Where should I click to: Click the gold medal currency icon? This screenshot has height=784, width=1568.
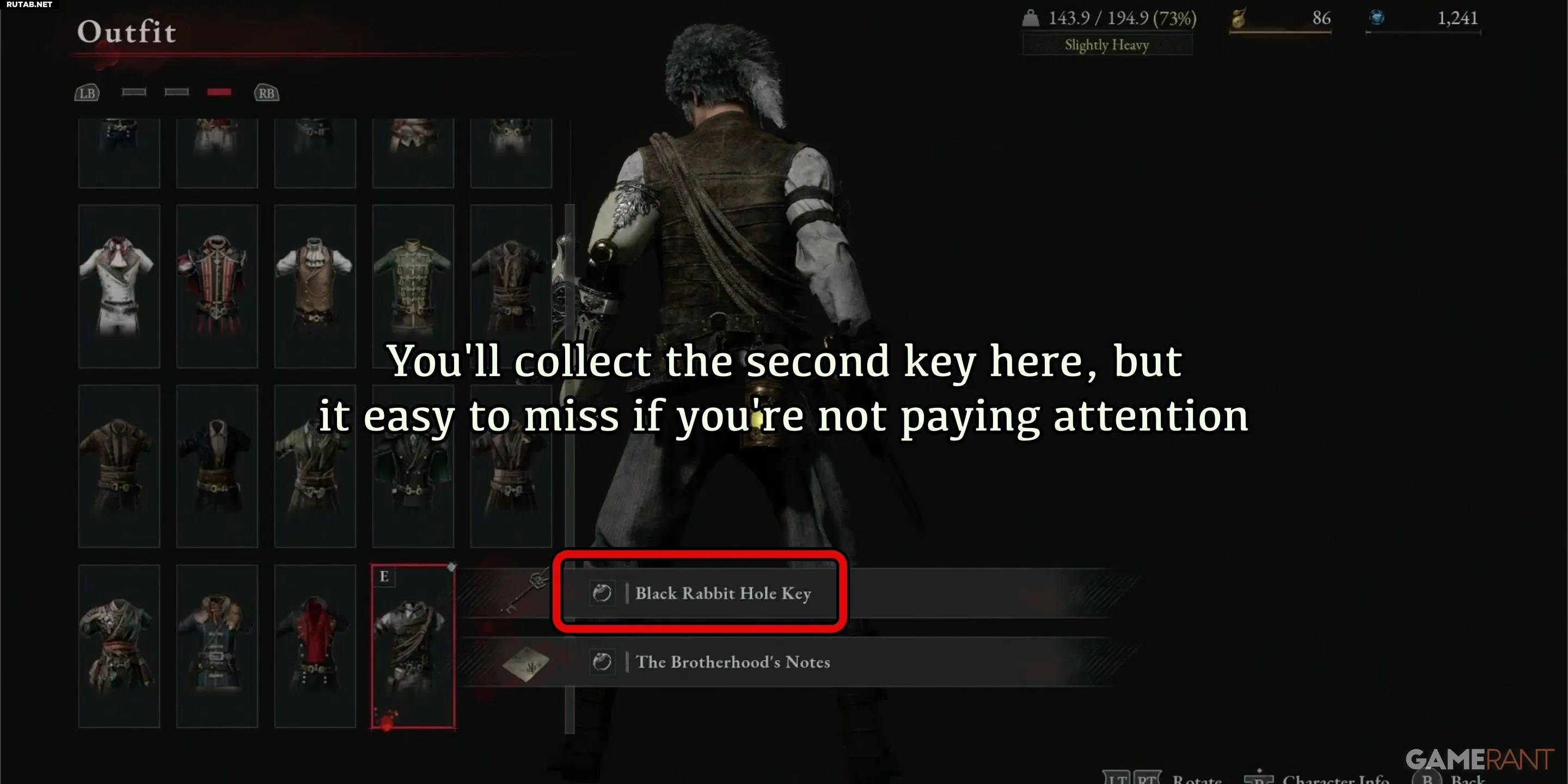(1239, 19)
